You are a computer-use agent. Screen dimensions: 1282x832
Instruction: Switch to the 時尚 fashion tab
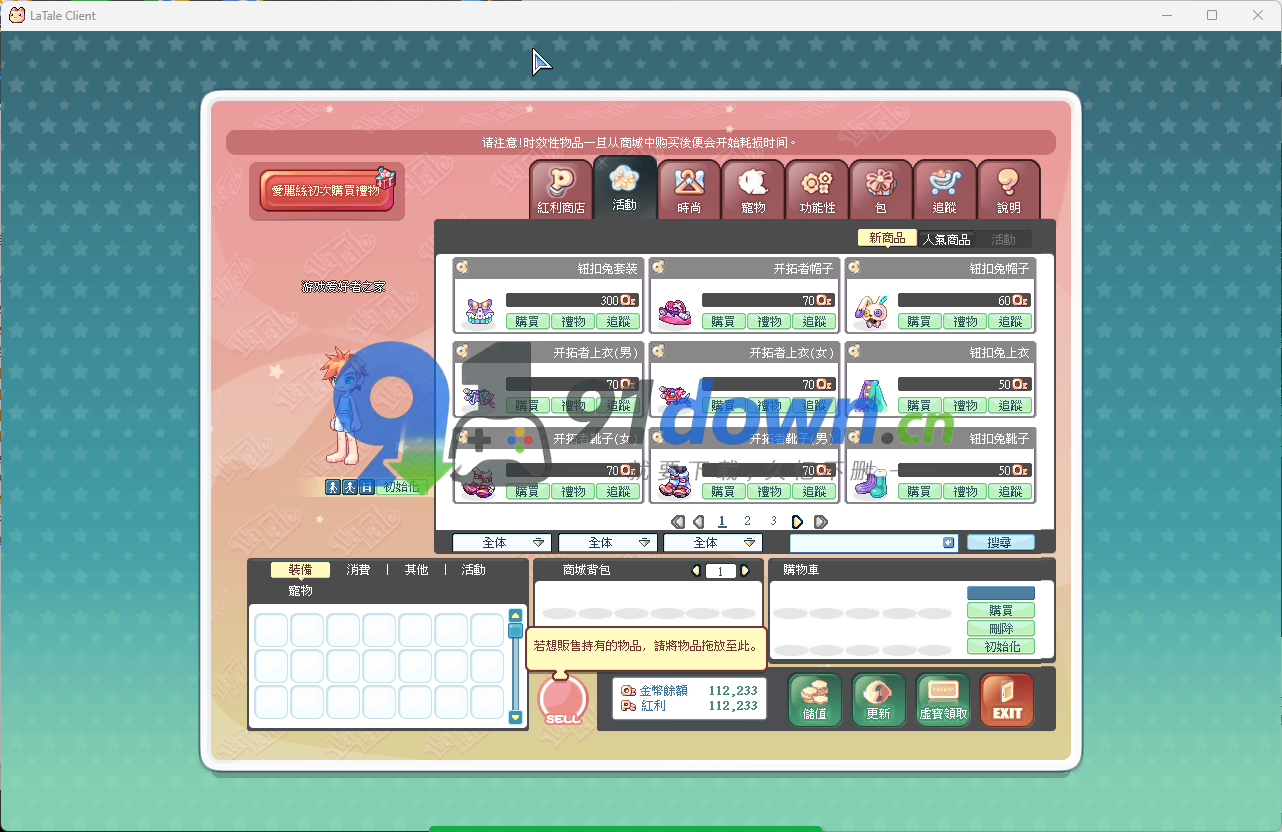[x=689, y=189]
